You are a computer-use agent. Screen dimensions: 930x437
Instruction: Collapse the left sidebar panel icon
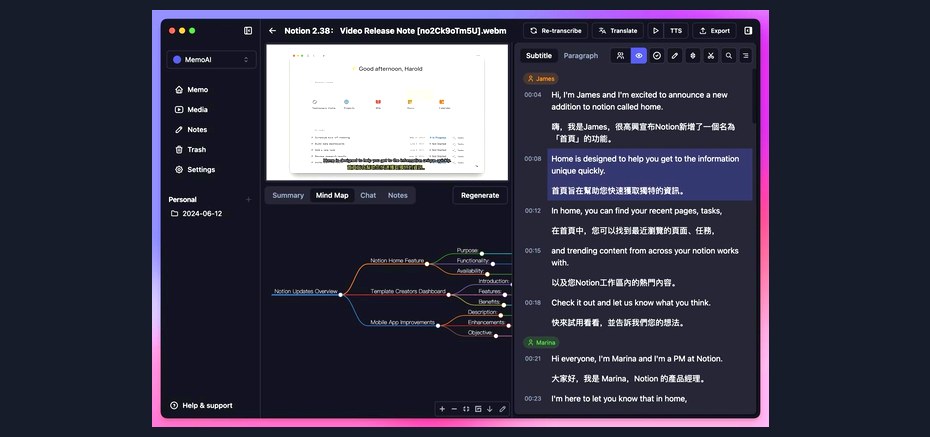point(248,31)
